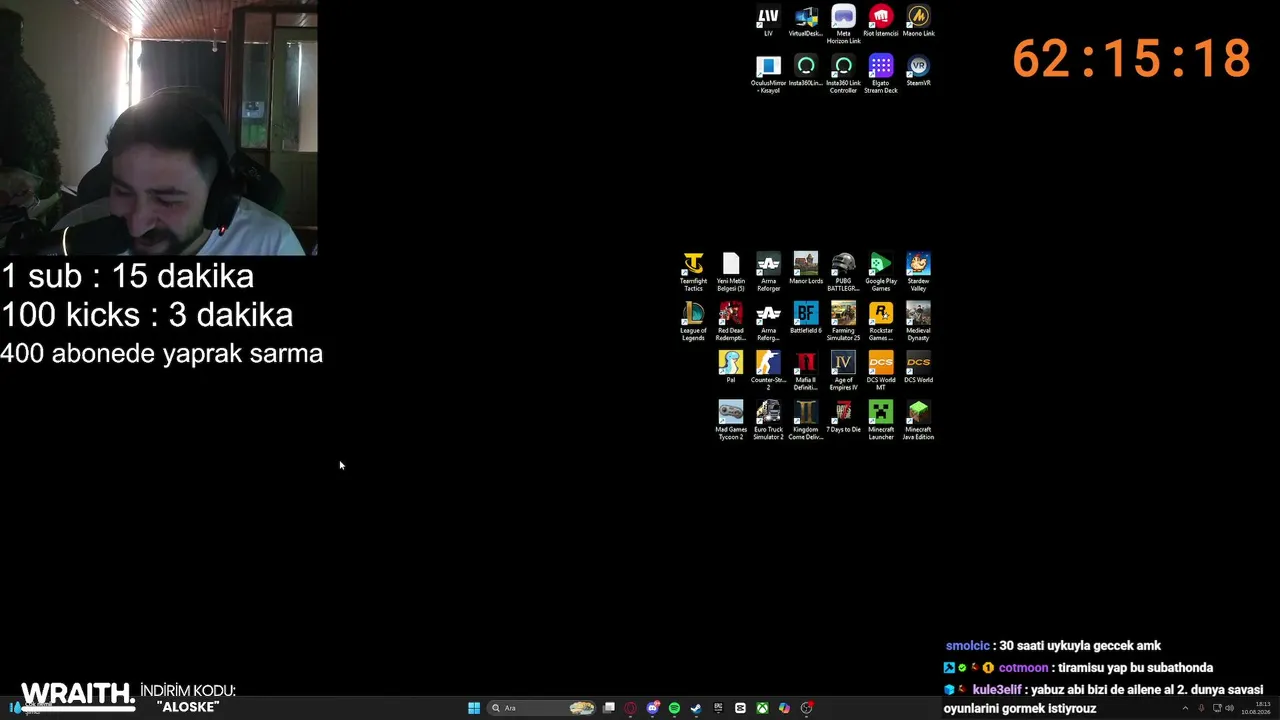Launch Rockstar Games desktop shortcut
1280x720 pixels.
tap(881, 322)
